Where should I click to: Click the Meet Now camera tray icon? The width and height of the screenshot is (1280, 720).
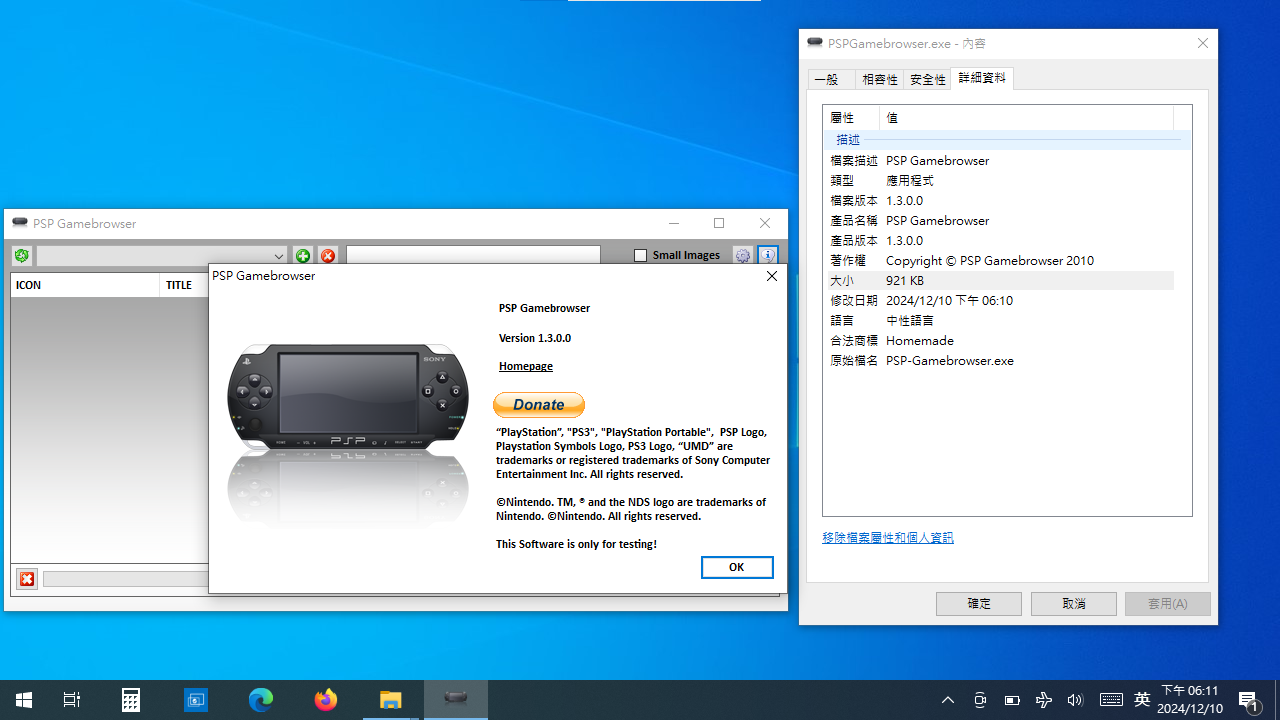click(x=980, y=700)
